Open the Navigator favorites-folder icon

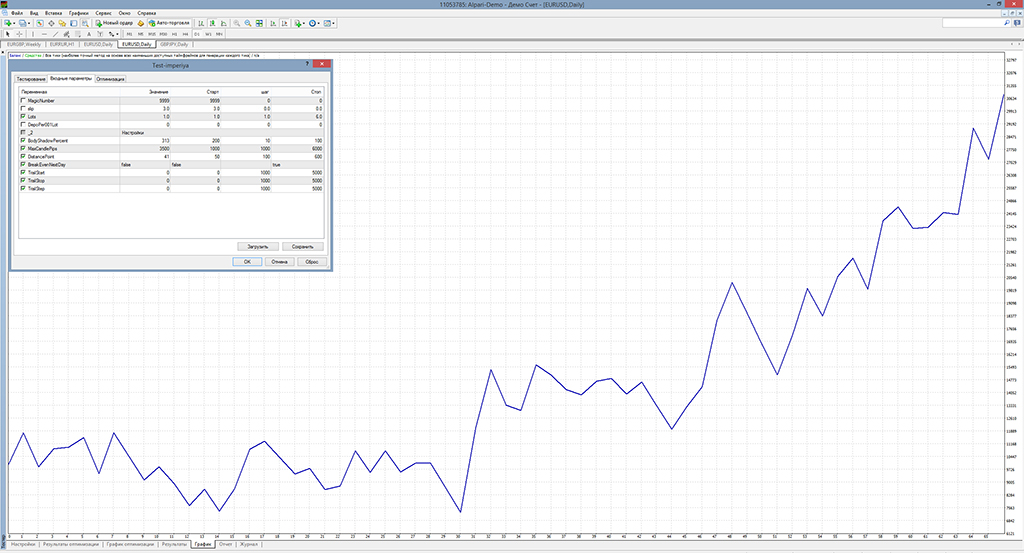(x=62, y=23)
